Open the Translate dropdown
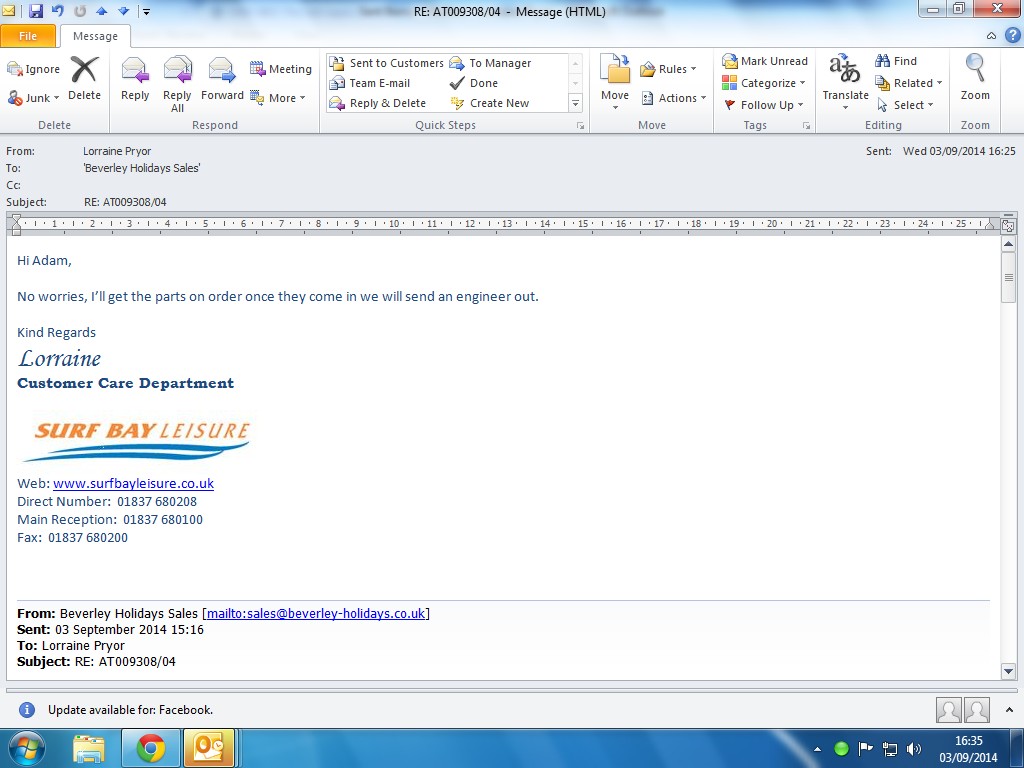Screen dimensions: 1024x768 pos(846,82)
